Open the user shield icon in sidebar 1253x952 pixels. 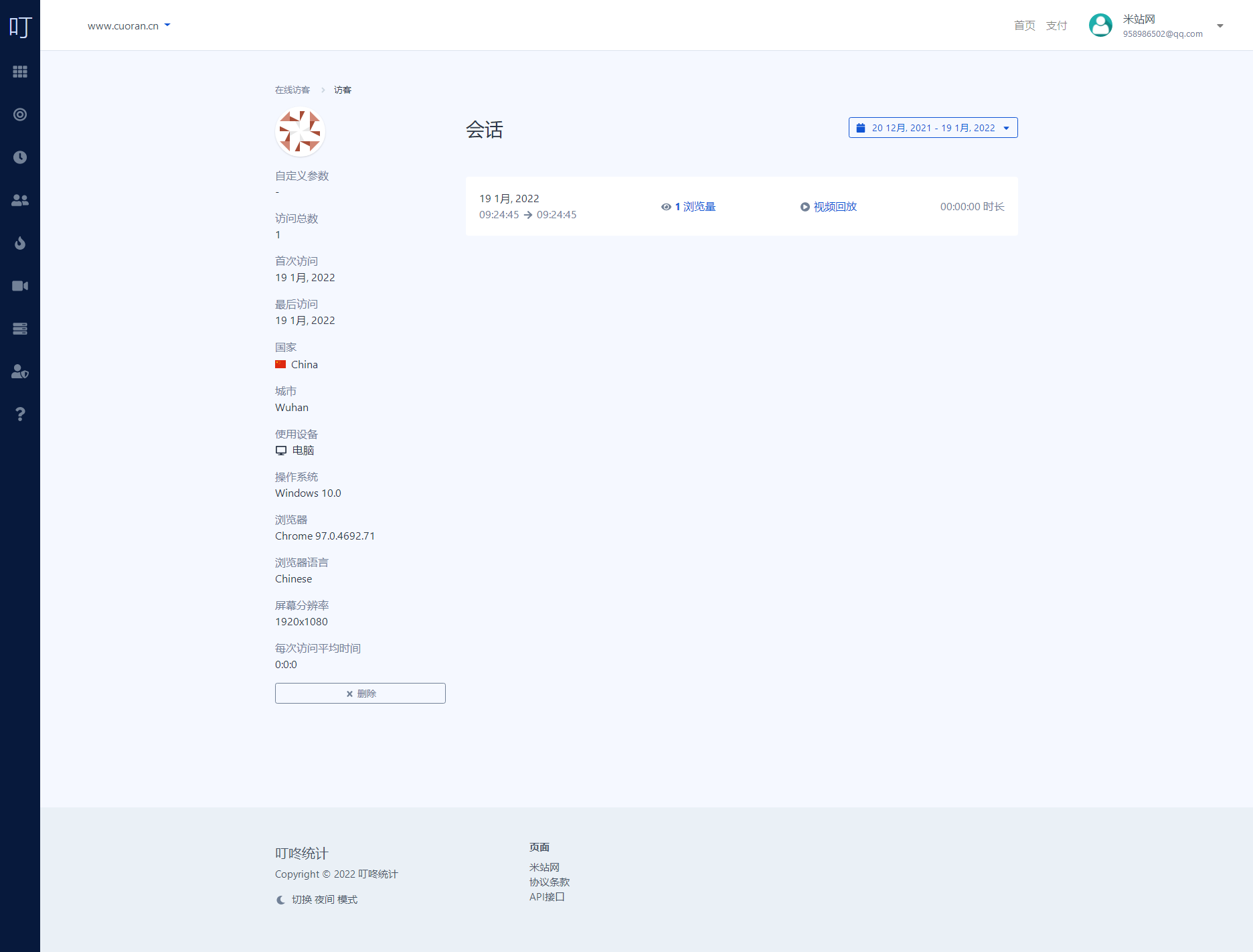(20, 372)
